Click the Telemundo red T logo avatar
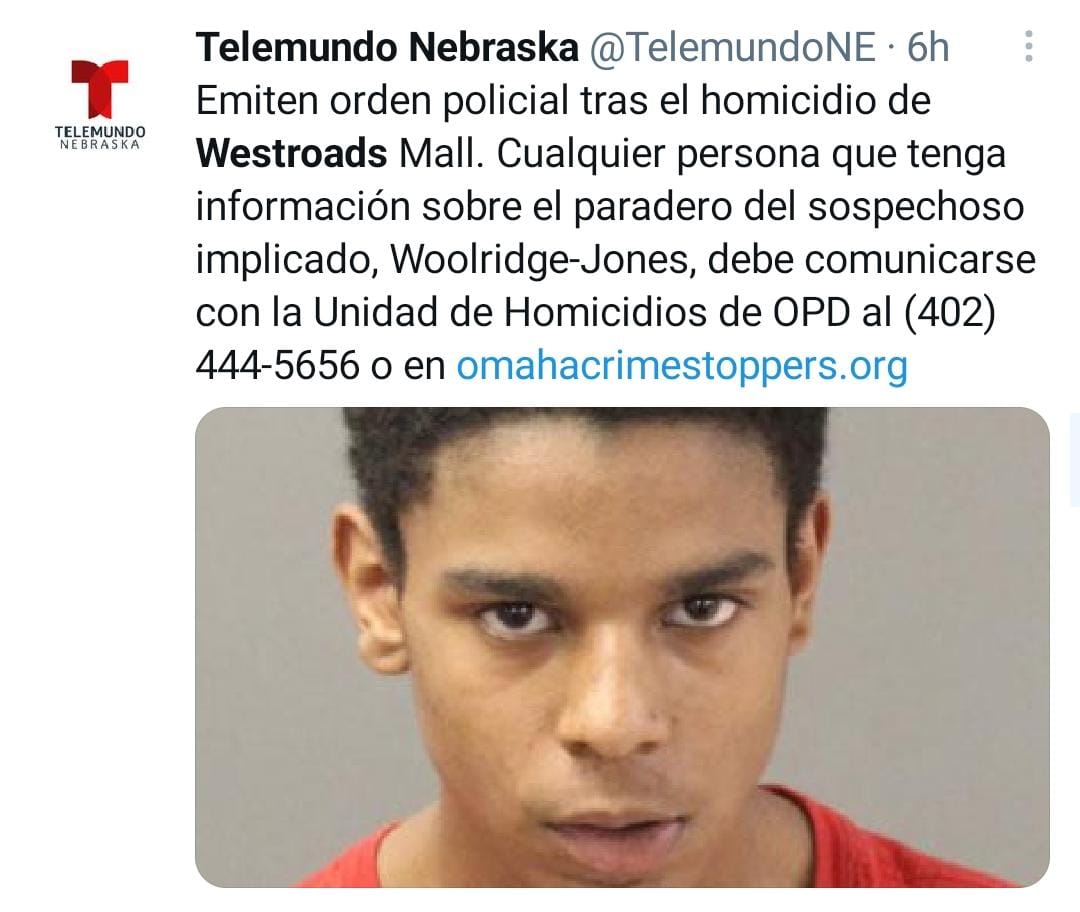1080x912 pixels. click(100, 88)
